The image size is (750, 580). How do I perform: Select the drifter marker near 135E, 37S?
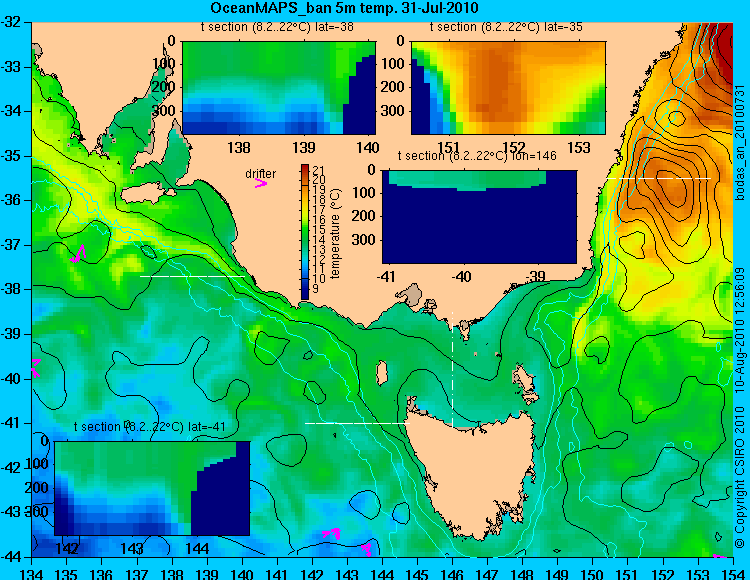click(78, 254)
